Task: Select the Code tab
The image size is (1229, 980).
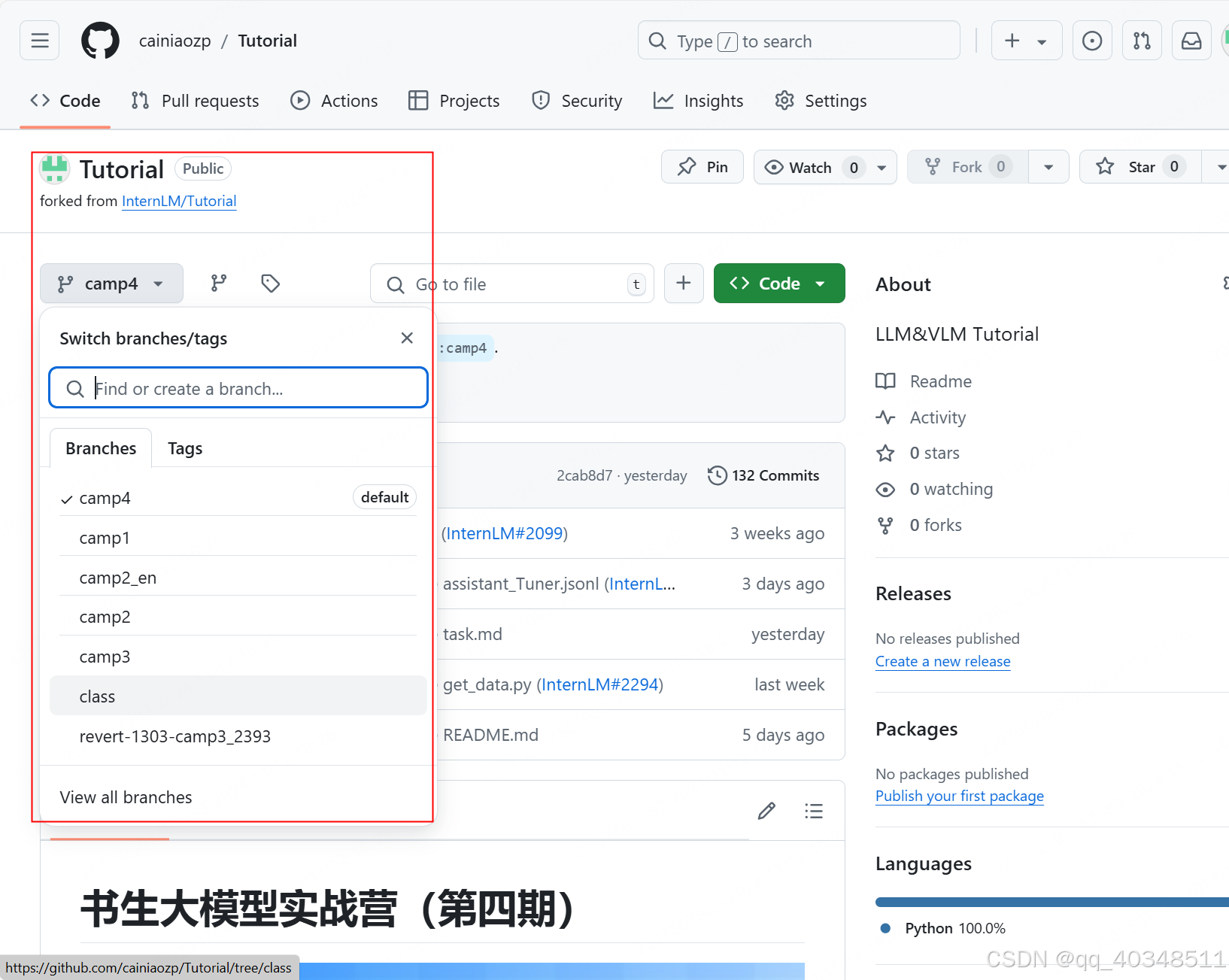Action: click(x=65, y=101)
